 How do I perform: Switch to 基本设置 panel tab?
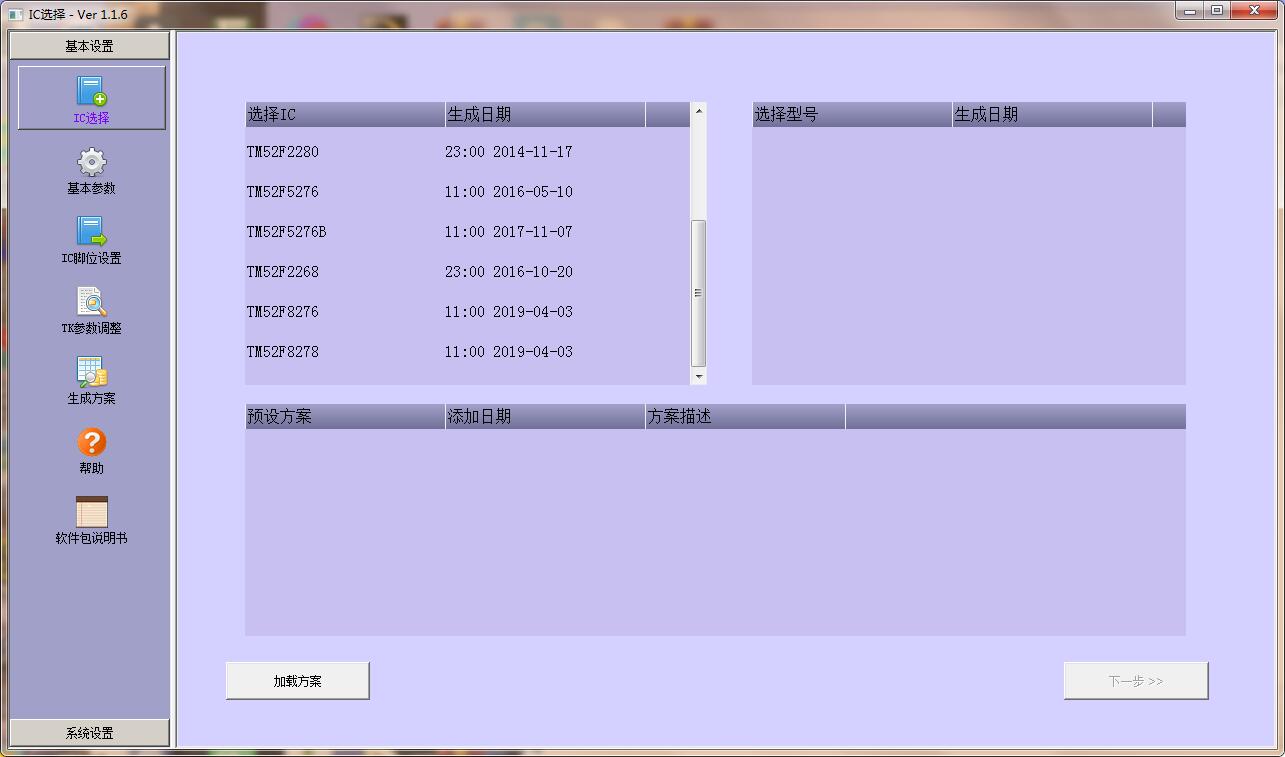click(89, 46)
